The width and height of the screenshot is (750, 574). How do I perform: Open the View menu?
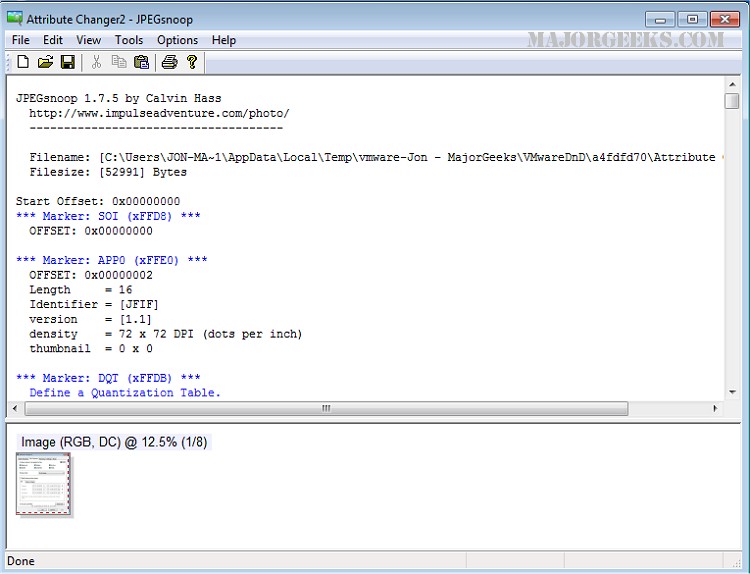88,40
